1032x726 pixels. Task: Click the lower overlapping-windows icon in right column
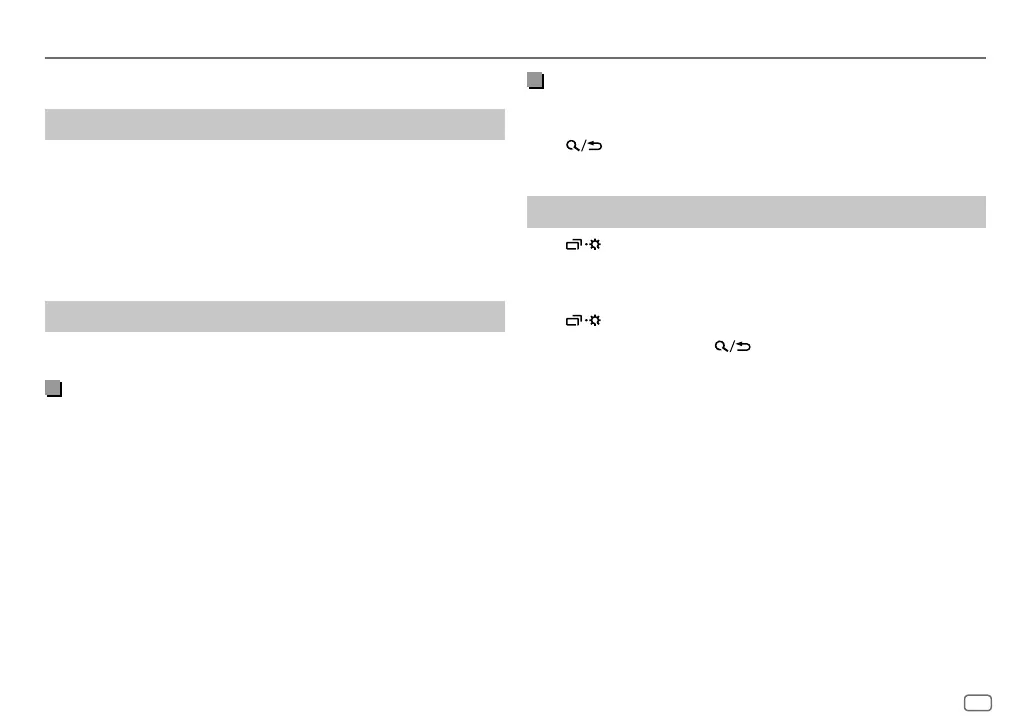572,321
